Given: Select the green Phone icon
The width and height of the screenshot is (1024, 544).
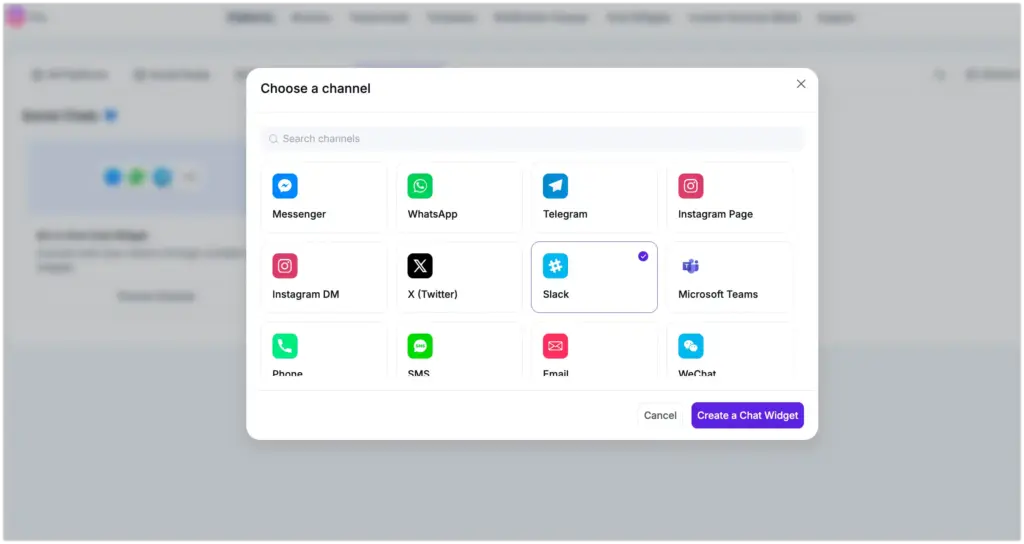Looking at the screenshot, I should [x=285, y=346].
